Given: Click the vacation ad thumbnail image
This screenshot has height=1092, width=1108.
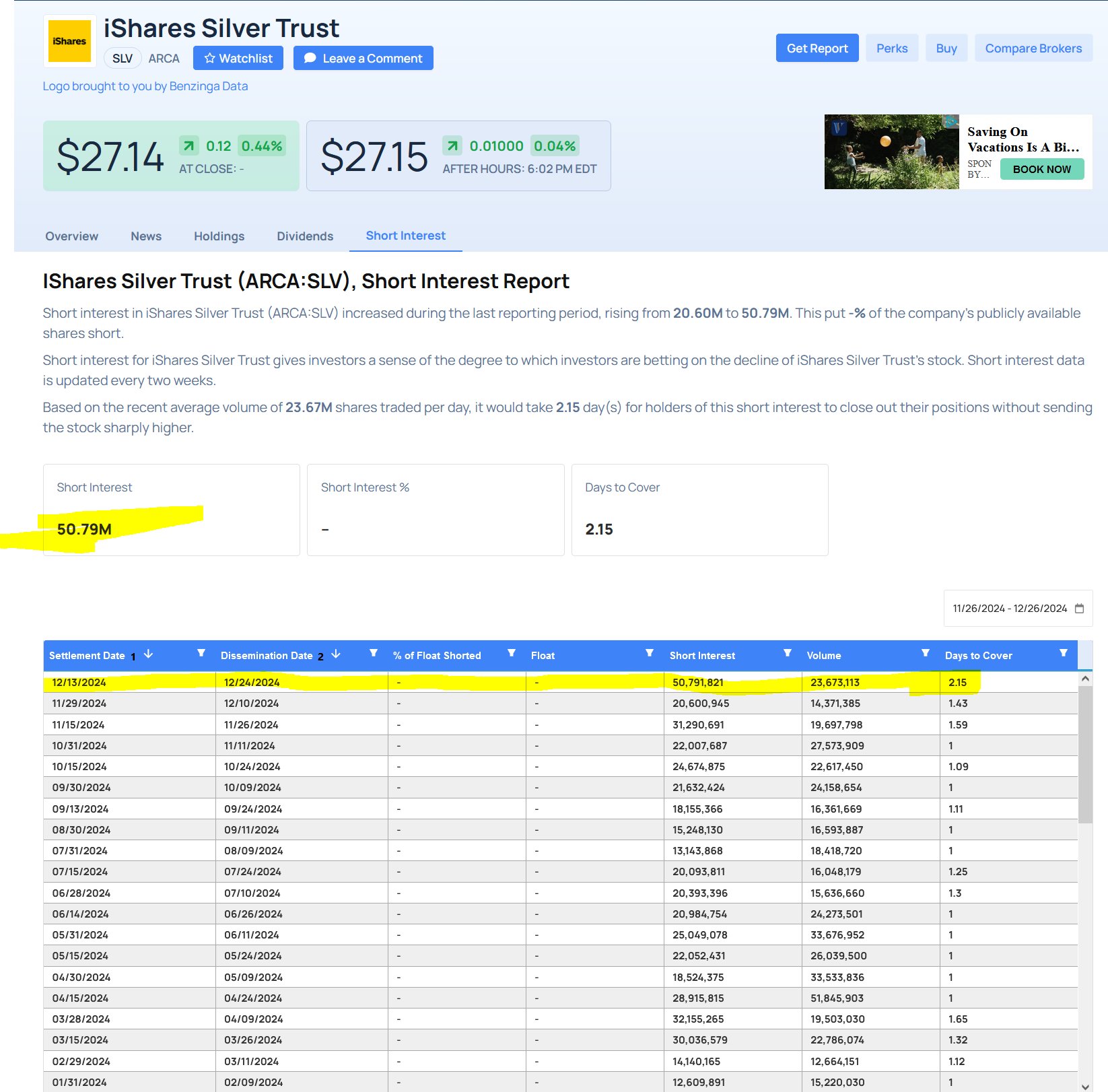Looking at the screenshot, I should point(891,151).
